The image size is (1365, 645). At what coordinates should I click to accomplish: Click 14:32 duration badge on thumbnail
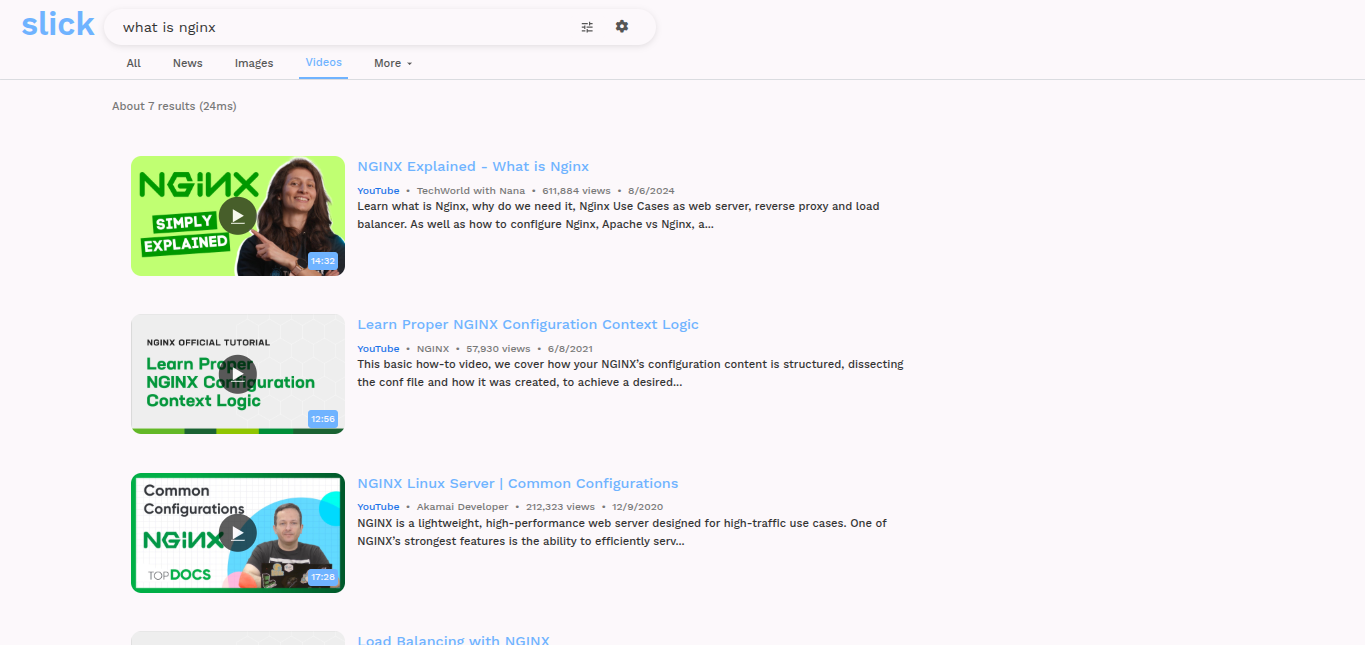tap(323, 261)
